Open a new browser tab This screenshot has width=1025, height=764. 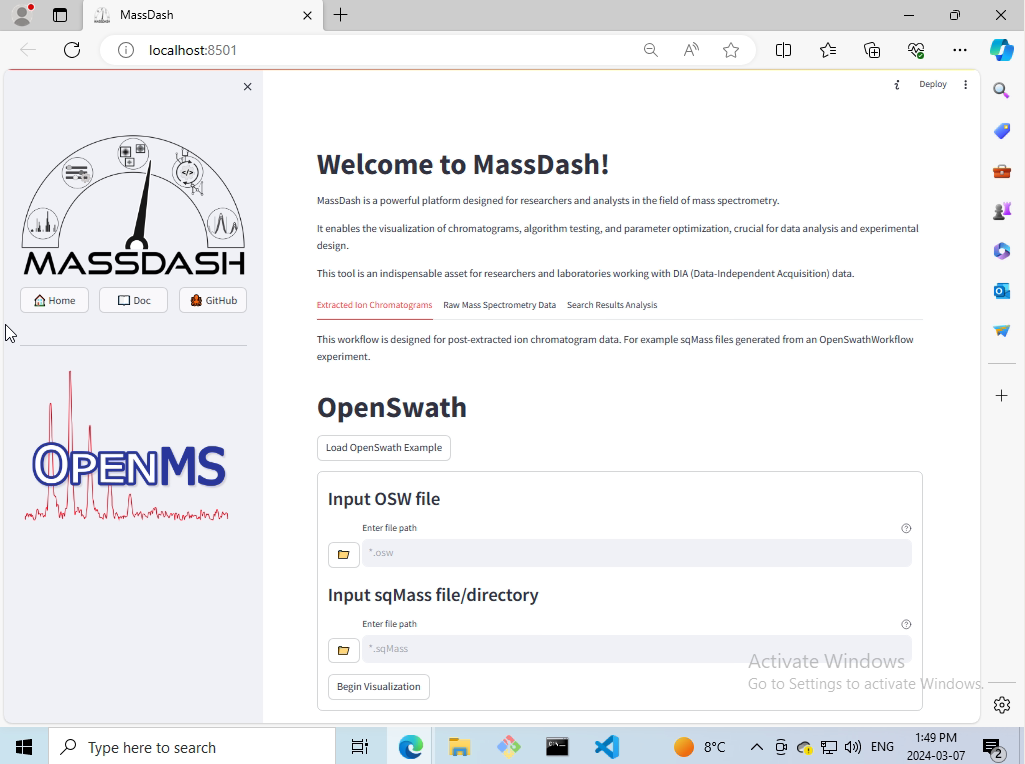(x=341, y=15)
